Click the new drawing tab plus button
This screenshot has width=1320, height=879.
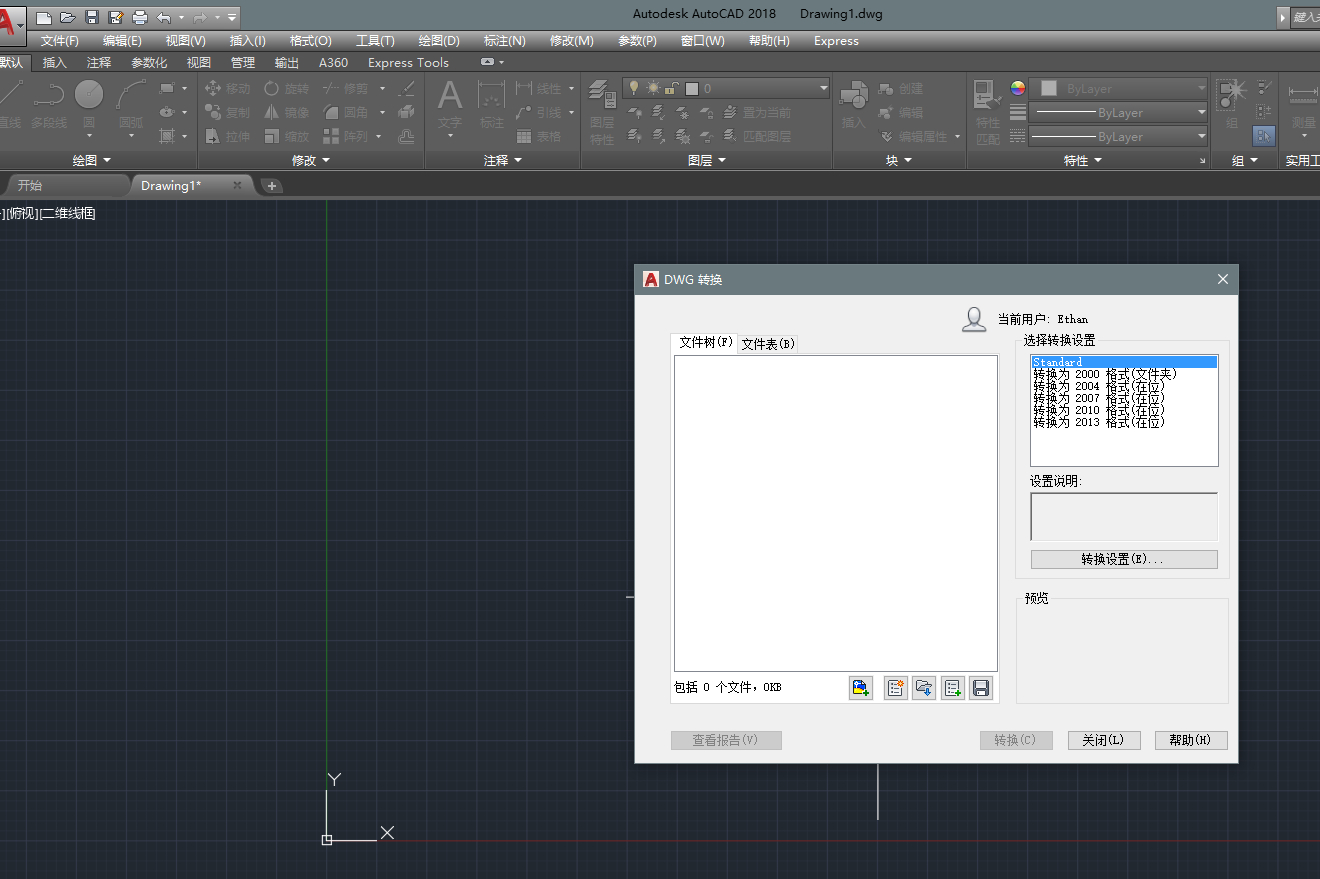click(271, 186)
